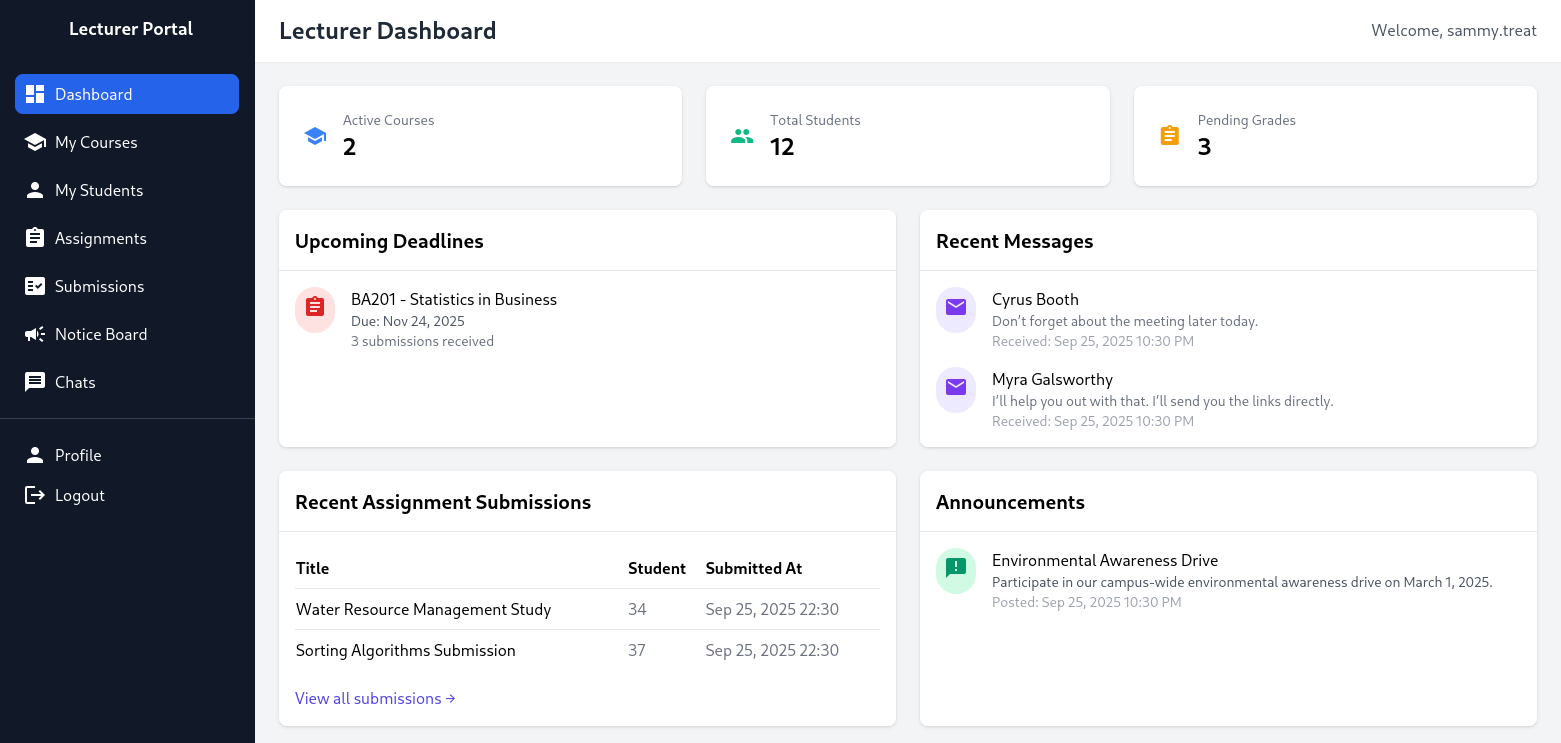
Task: Click the logout arrow icon in sidebar
Action: (x=35, y=495)
